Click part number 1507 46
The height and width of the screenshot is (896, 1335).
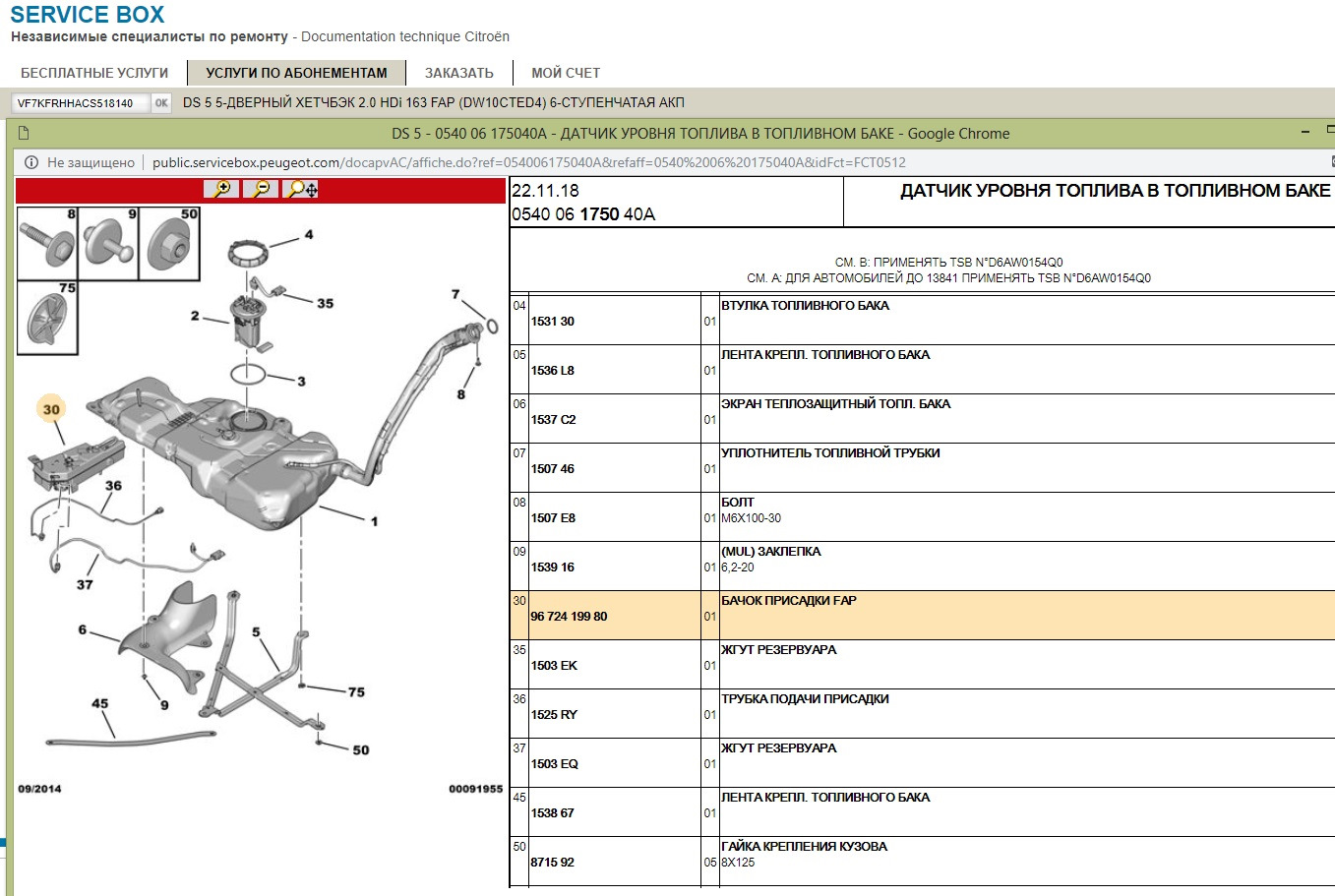pos(553,469)
